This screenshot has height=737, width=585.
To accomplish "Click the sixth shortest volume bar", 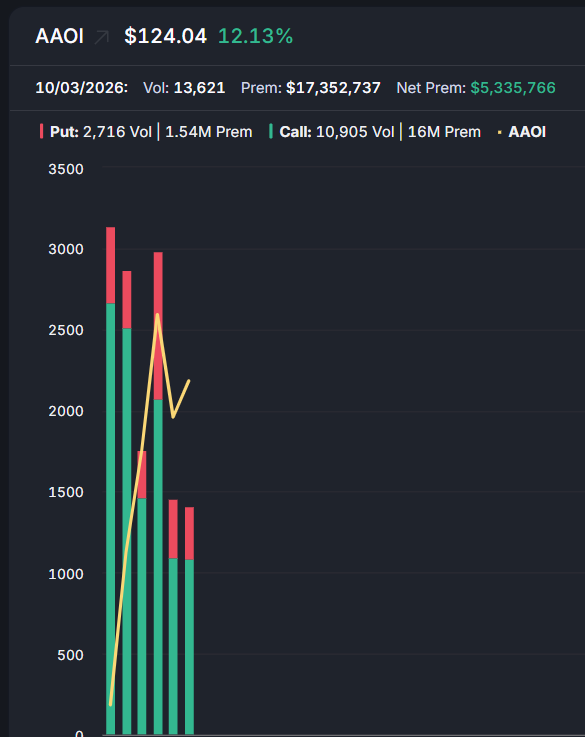I will 189,620.
